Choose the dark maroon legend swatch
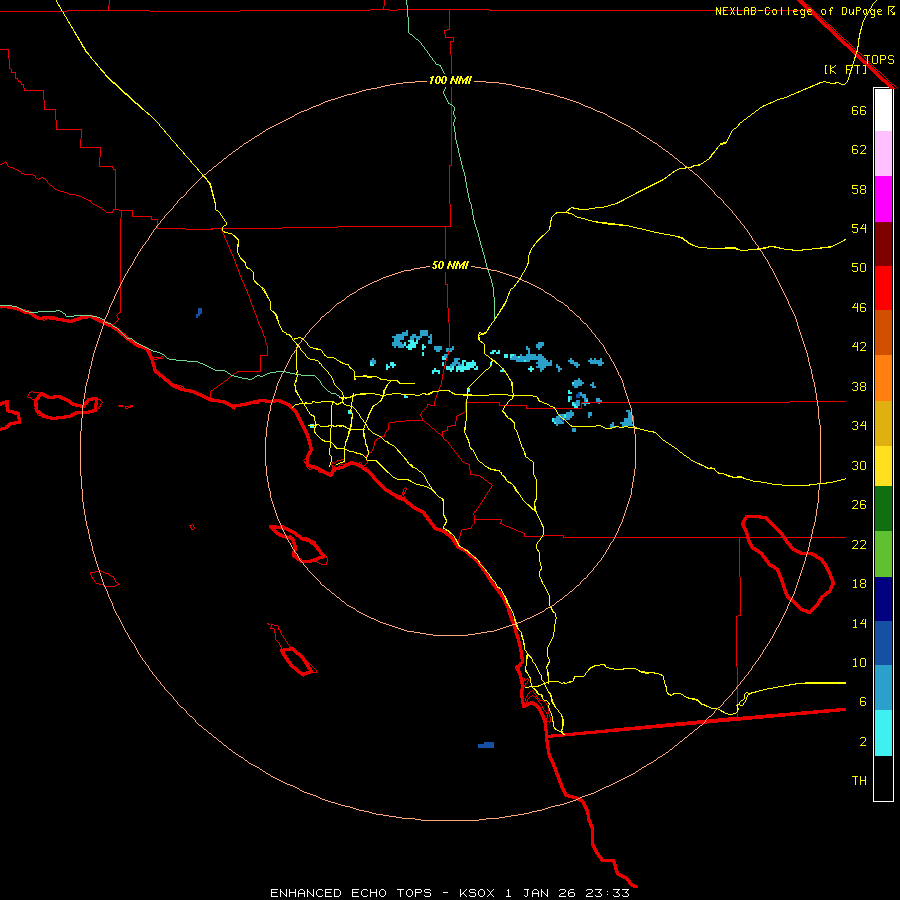The width and height of the screenshot is (900, 900). pos(883,244)
